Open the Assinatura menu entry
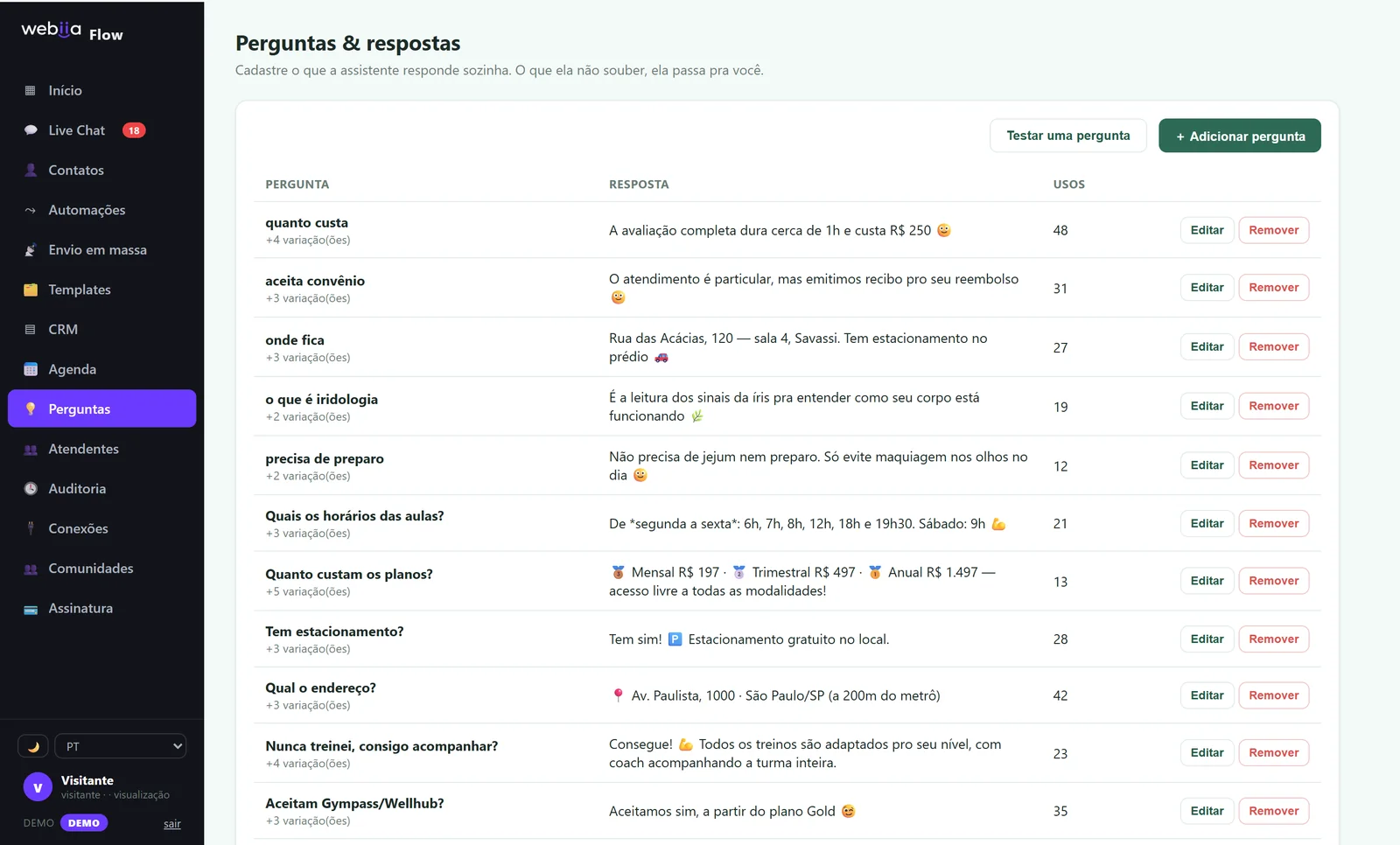 pyautogui.click(x=101, y=609)
